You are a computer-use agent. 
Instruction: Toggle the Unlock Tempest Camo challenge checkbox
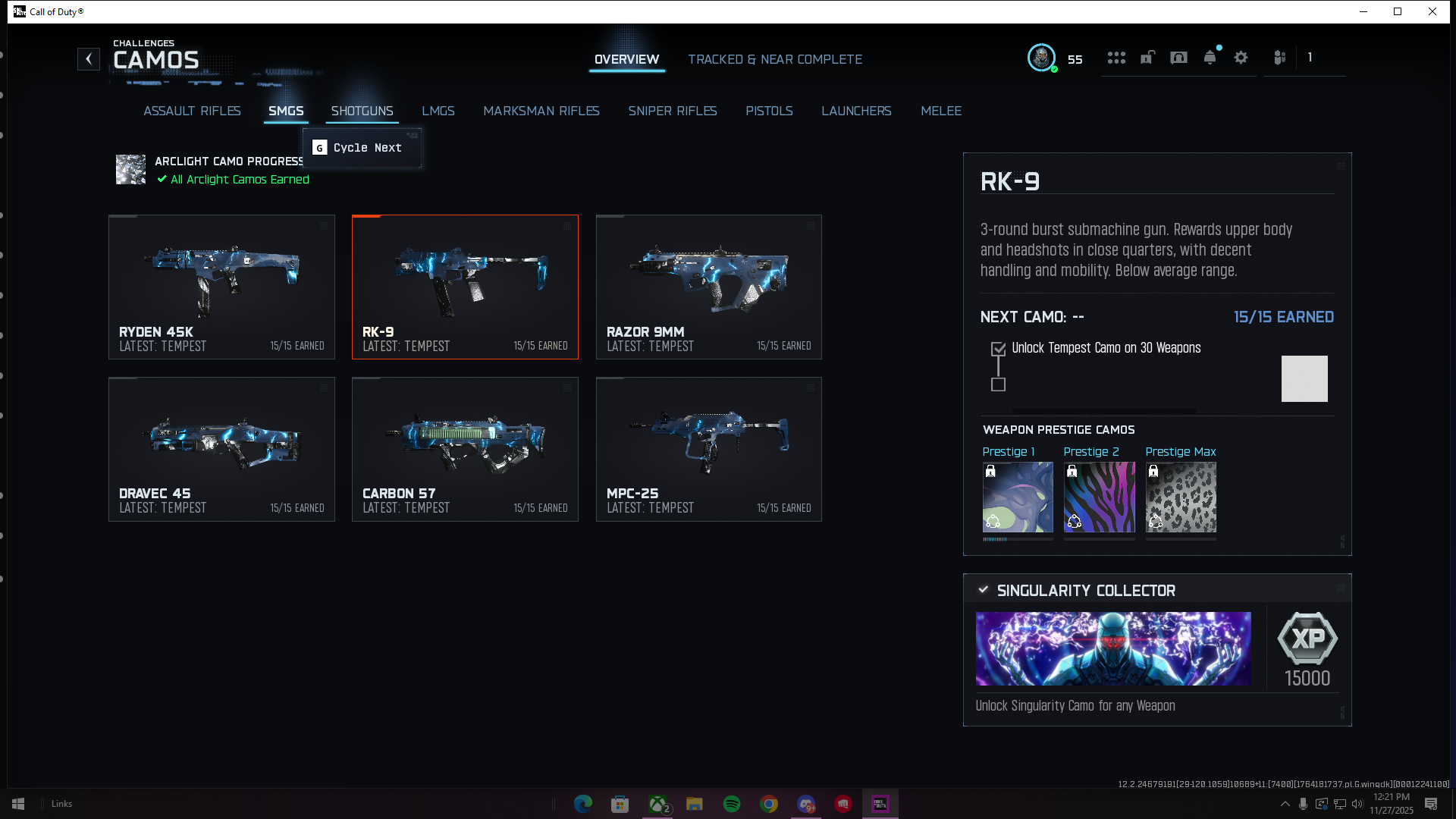[998, 349]
